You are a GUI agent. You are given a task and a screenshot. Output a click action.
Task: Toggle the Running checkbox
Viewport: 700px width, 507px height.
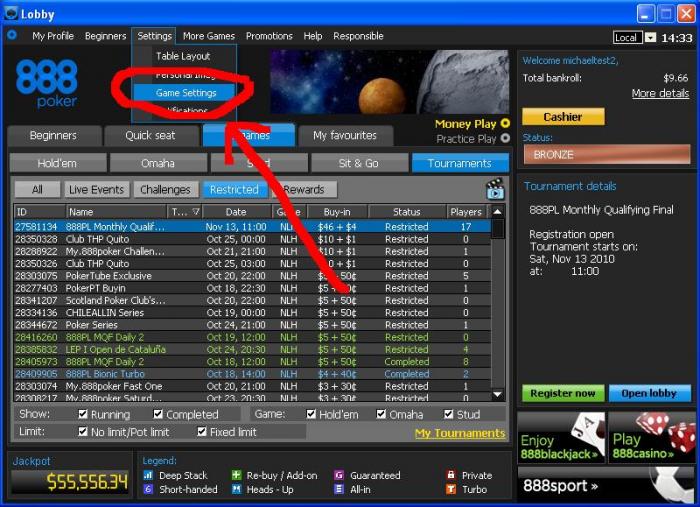coord(83,414)
